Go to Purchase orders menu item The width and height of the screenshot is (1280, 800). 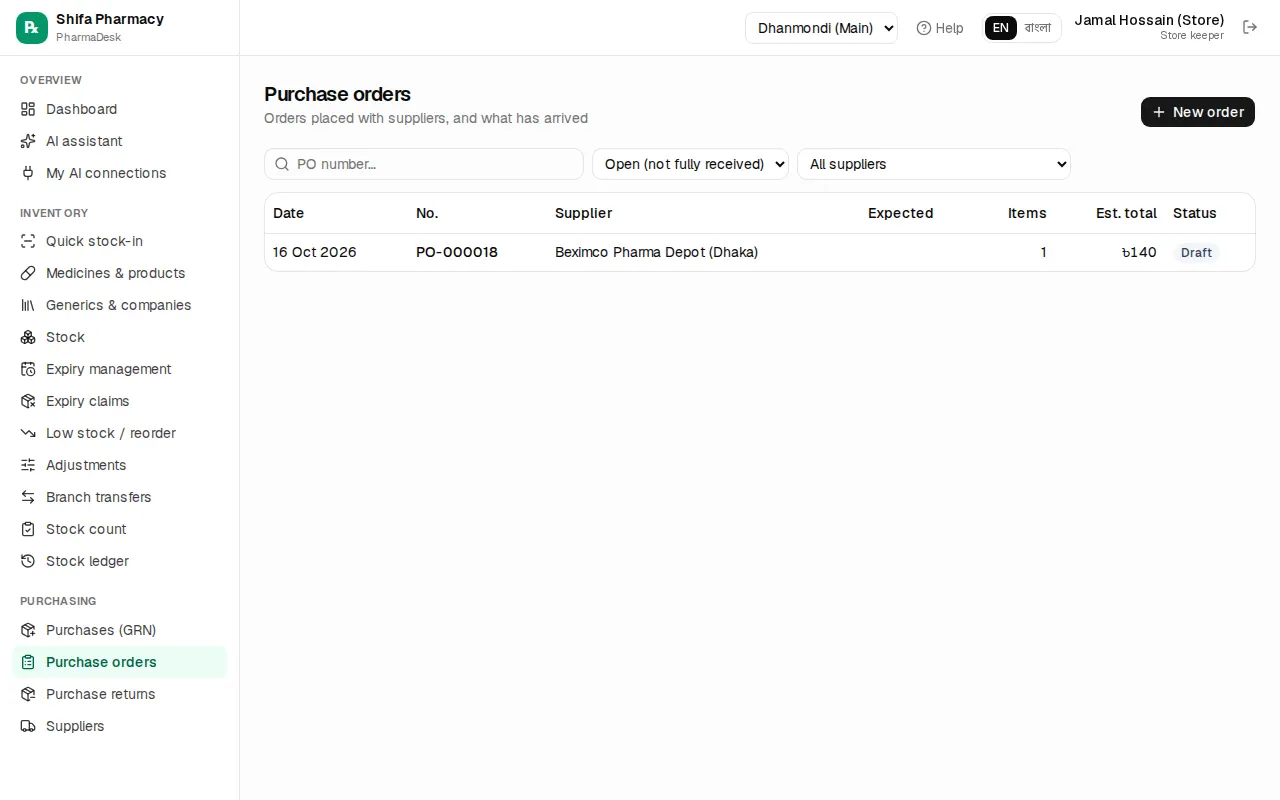coord(120,662)
